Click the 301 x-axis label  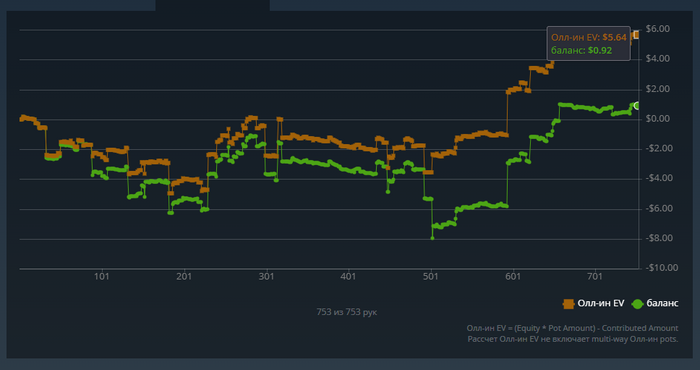point(267,277)
